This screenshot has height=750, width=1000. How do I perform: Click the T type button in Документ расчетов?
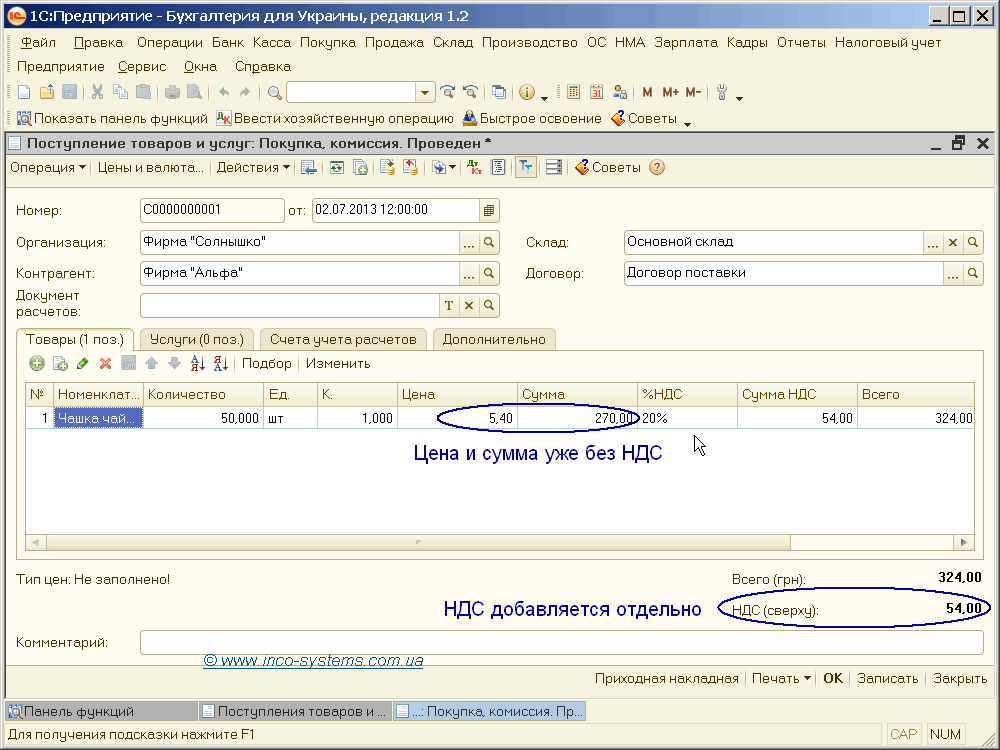(449, 305)
